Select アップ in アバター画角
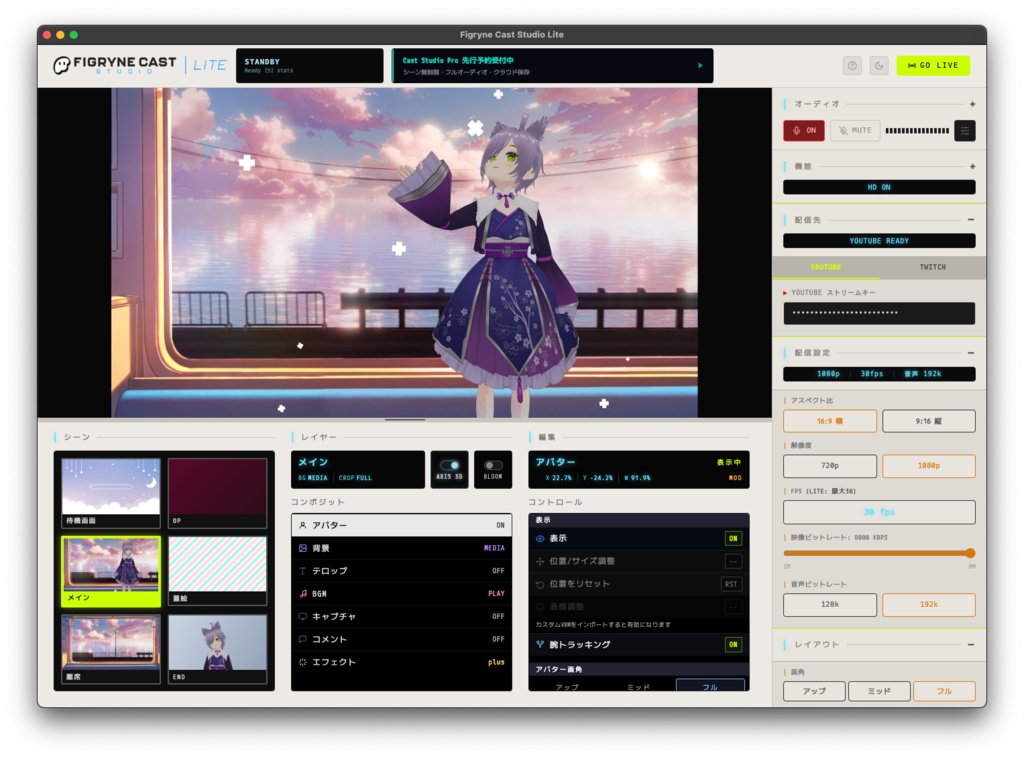The height and width of the screenshot is (757, 1024). [x=566, y=686]
